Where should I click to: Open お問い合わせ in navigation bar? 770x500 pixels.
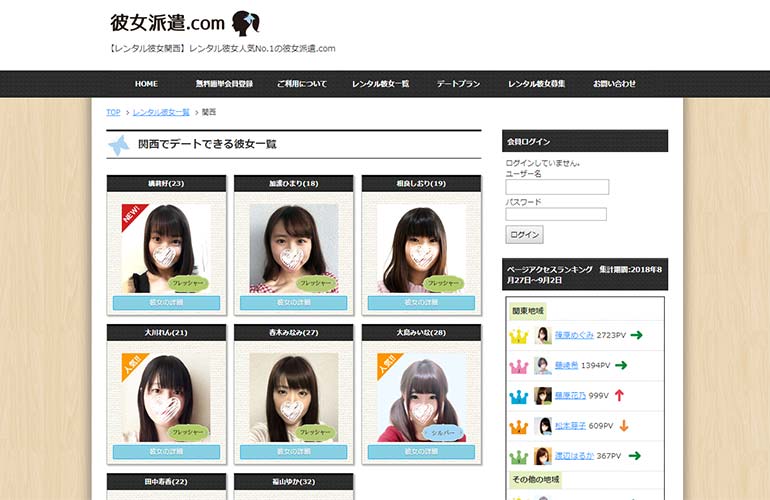614,84
